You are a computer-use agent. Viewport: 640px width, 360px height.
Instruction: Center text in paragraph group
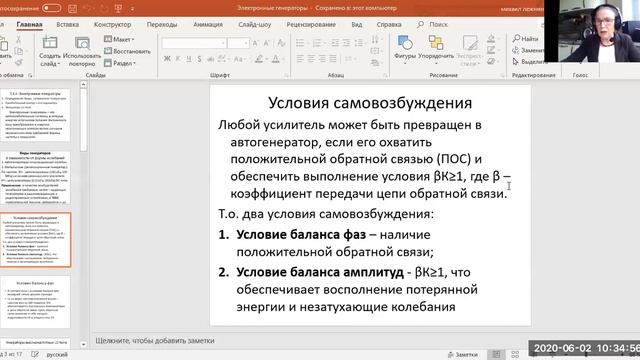point(311,59)
